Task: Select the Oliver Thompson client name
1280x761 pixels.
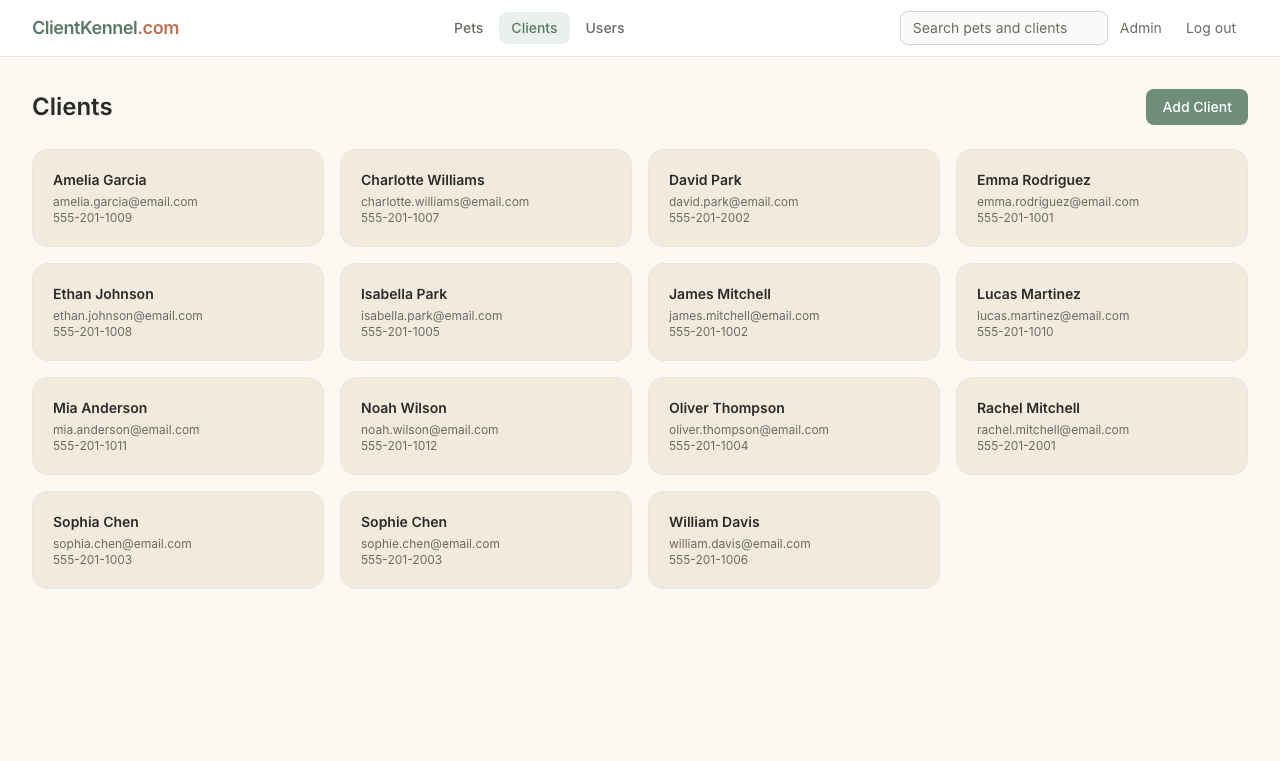Action: (727, 408)
